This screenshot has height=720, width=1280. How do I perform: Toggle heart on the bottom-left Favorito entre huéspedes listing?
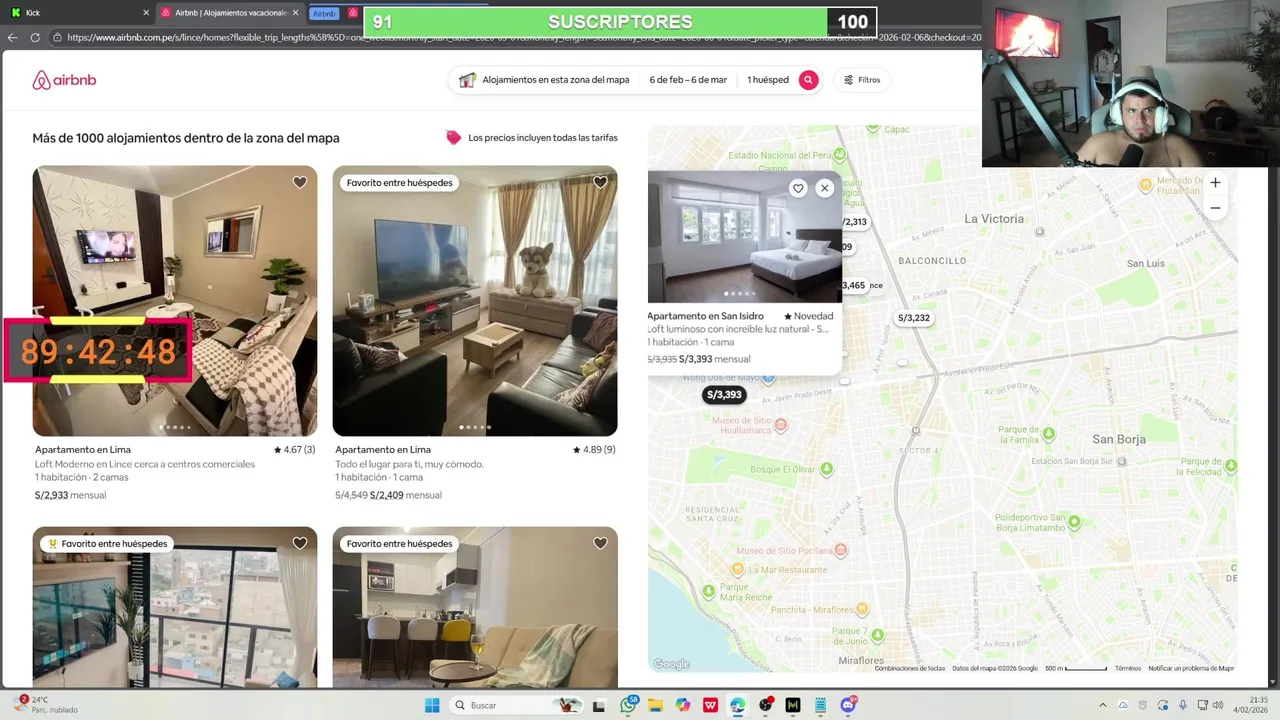click(300, 543)
